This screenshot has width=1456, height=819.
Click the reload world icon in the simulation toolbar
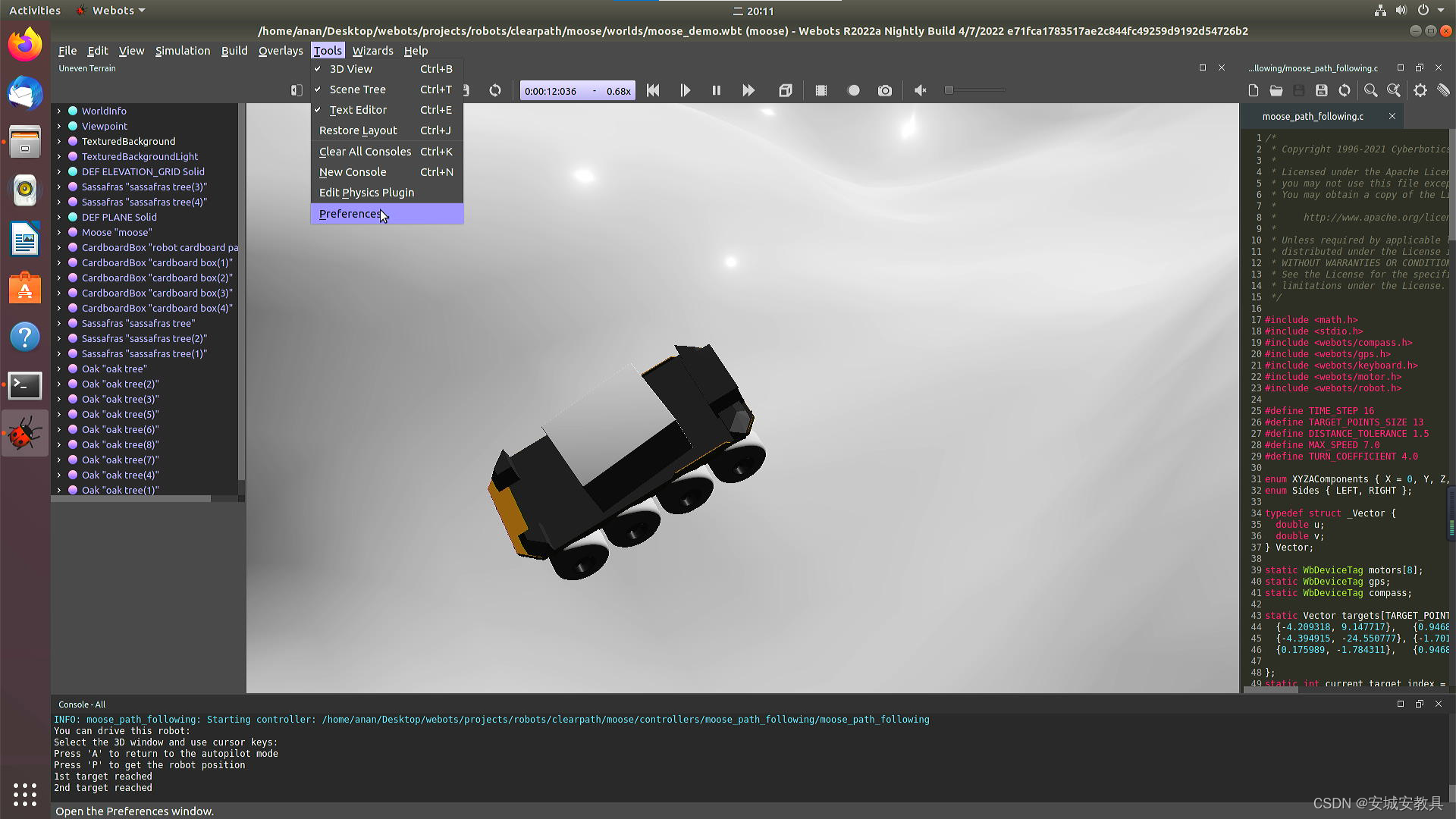point(495,90)
